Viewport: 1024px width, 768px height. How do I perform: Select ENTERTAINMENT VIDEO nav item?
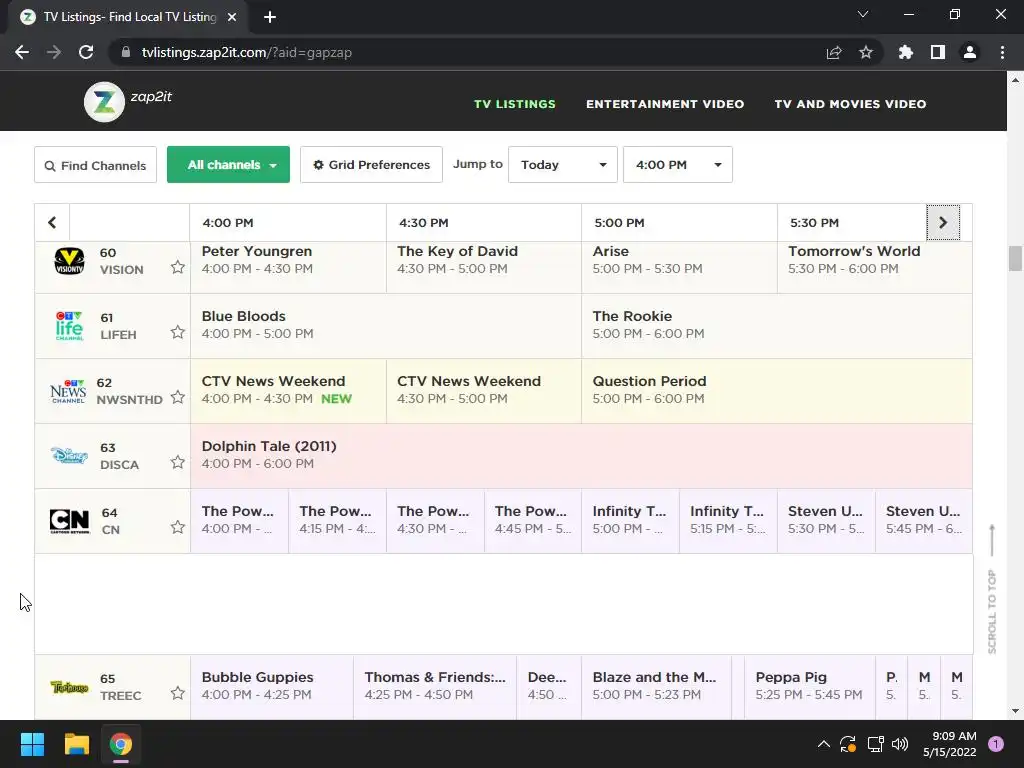665,104
